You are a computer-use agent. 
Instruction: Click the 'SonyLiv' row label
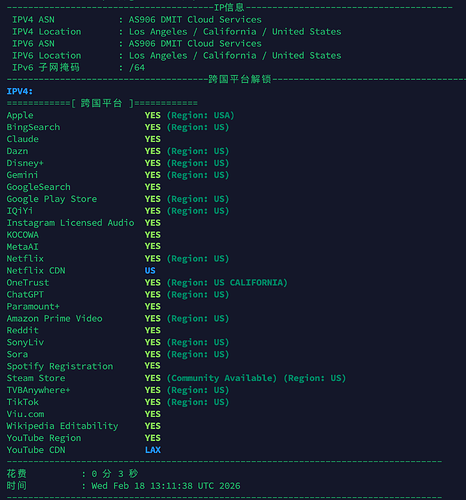pos(25,342)
